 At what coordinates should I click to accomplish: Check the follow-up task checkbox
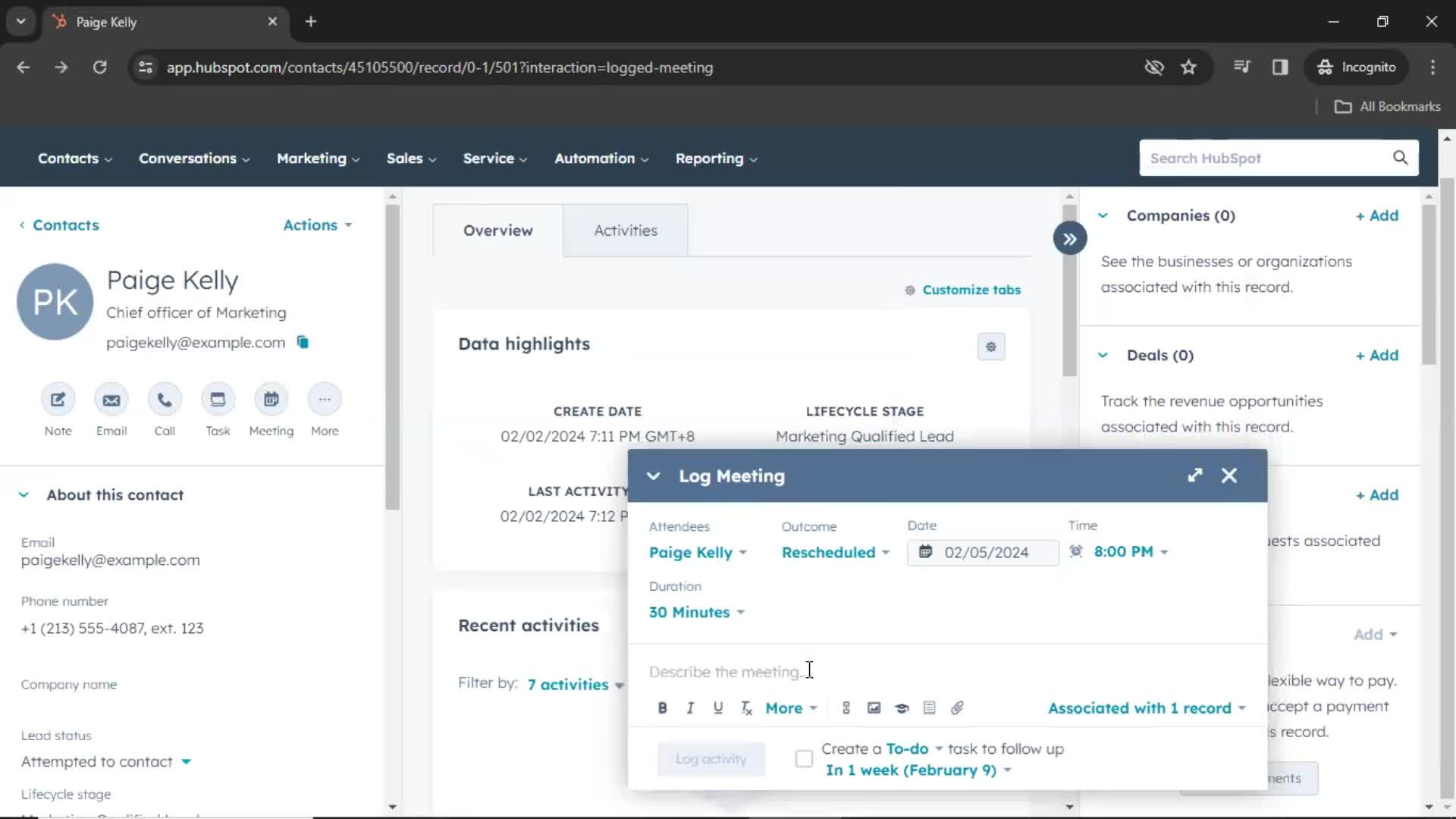[x=804, y=758]
